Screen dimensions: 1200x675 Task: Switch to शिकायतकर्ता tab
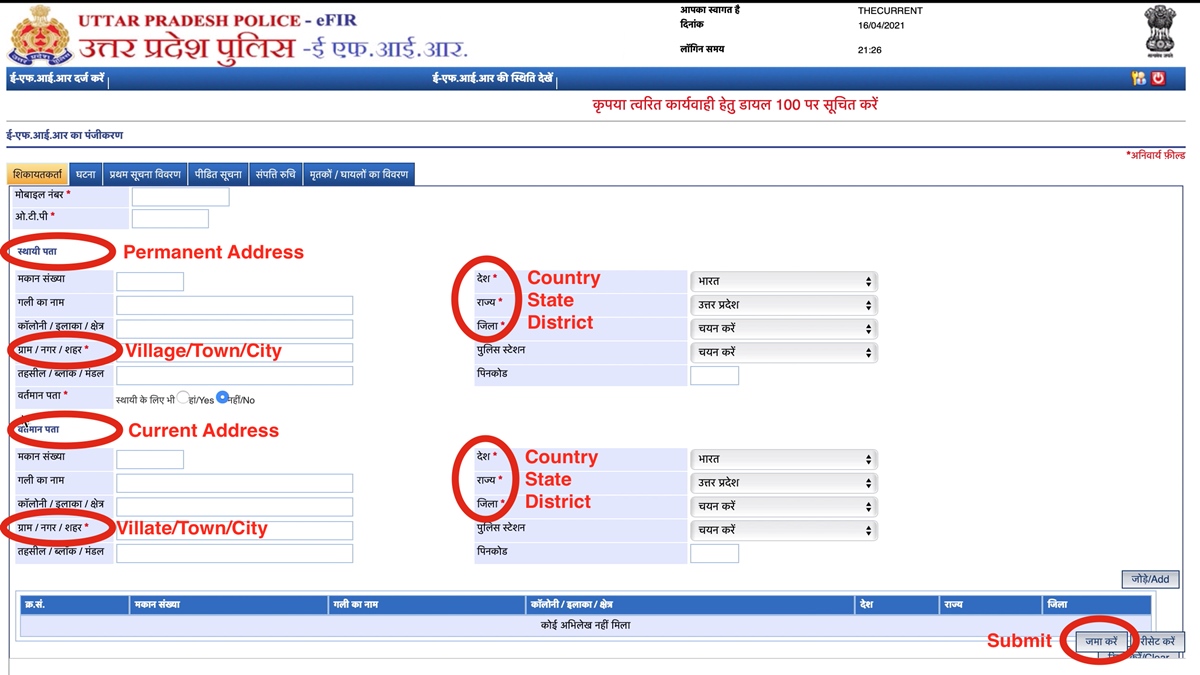[x=38, y=175]
